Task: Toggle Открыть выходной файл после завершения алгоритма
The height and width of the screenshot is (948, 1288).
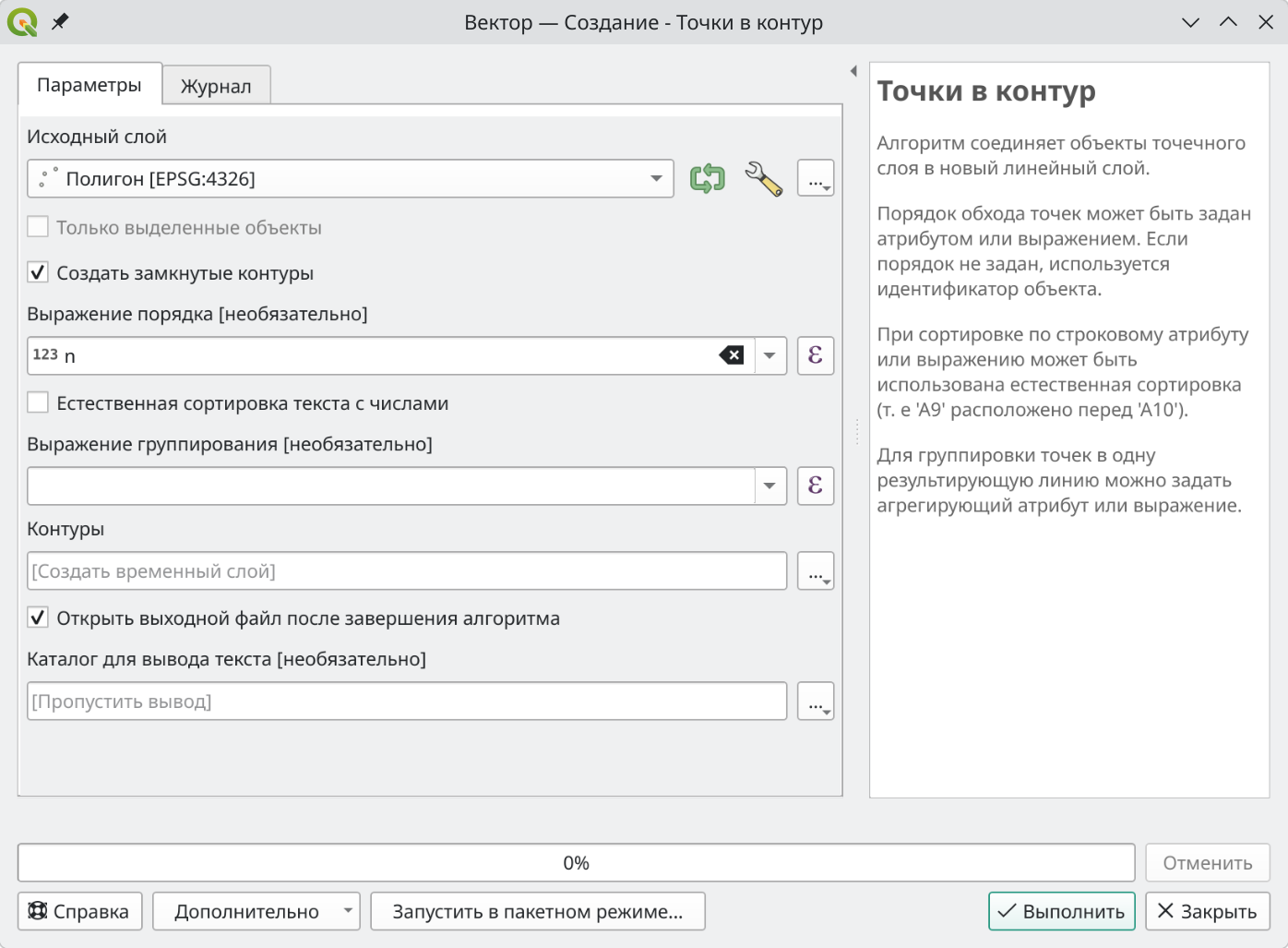Action: [x=38, y=618]
